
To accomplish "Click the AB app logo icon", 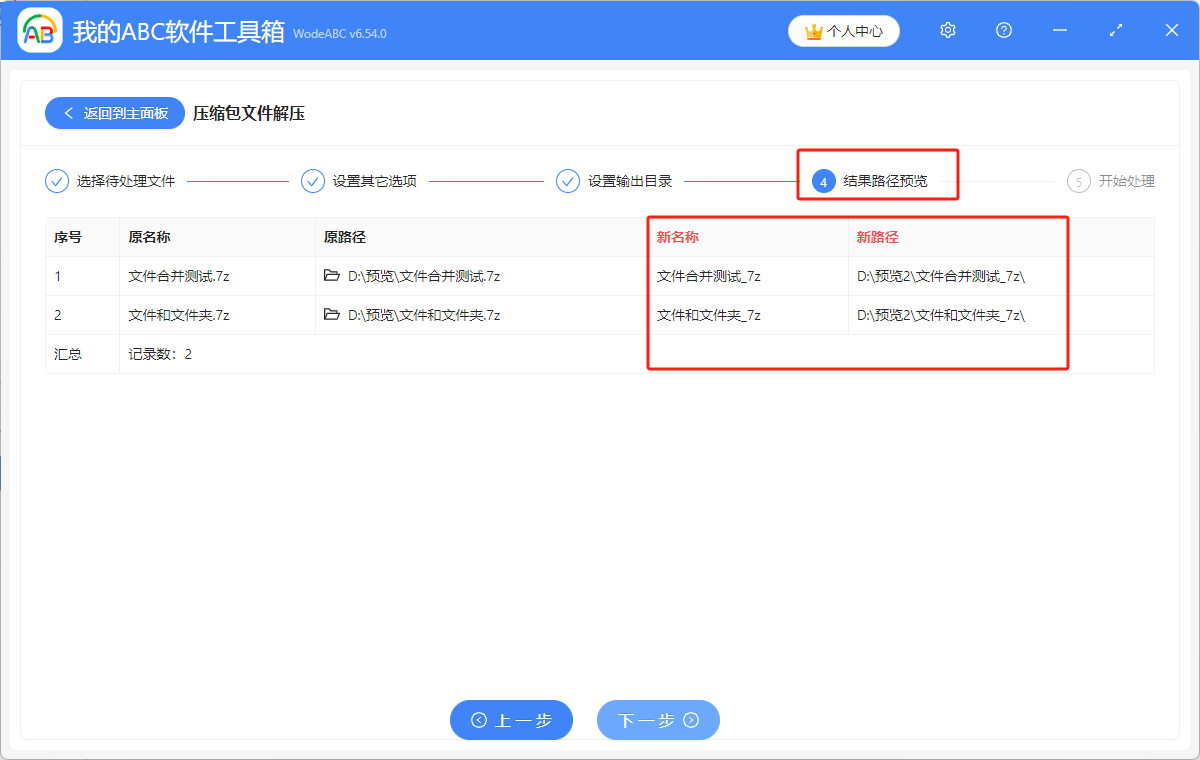I will [40, 30].
